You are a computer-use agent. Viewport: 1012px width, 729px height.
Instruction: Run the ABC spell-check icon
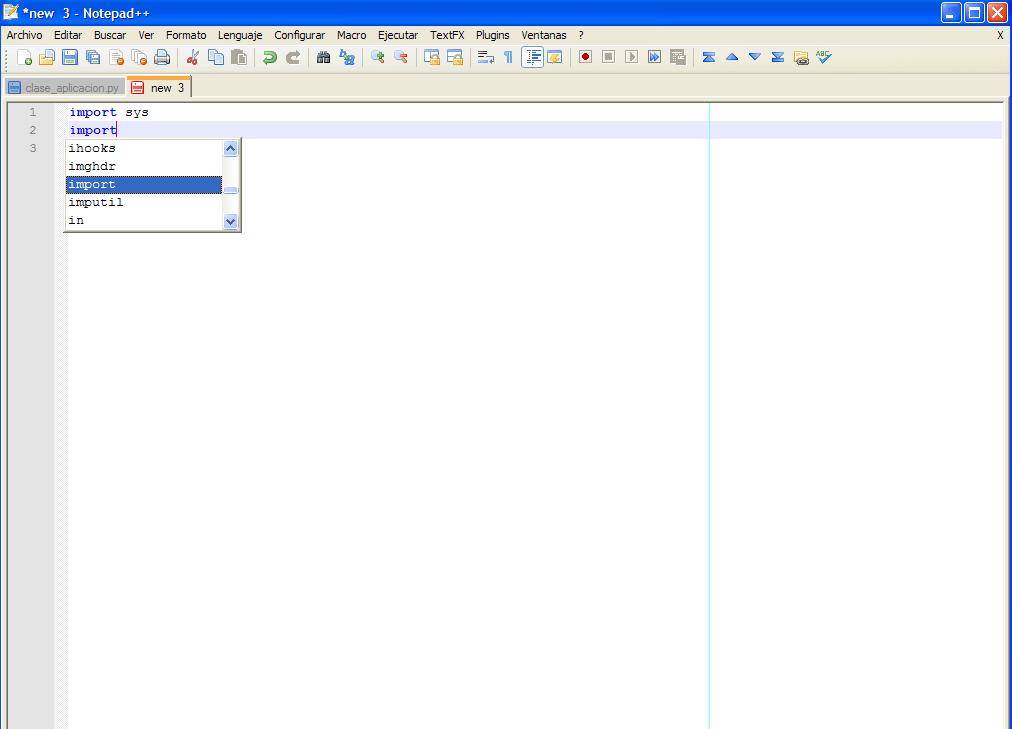click(x=824, y=57)
